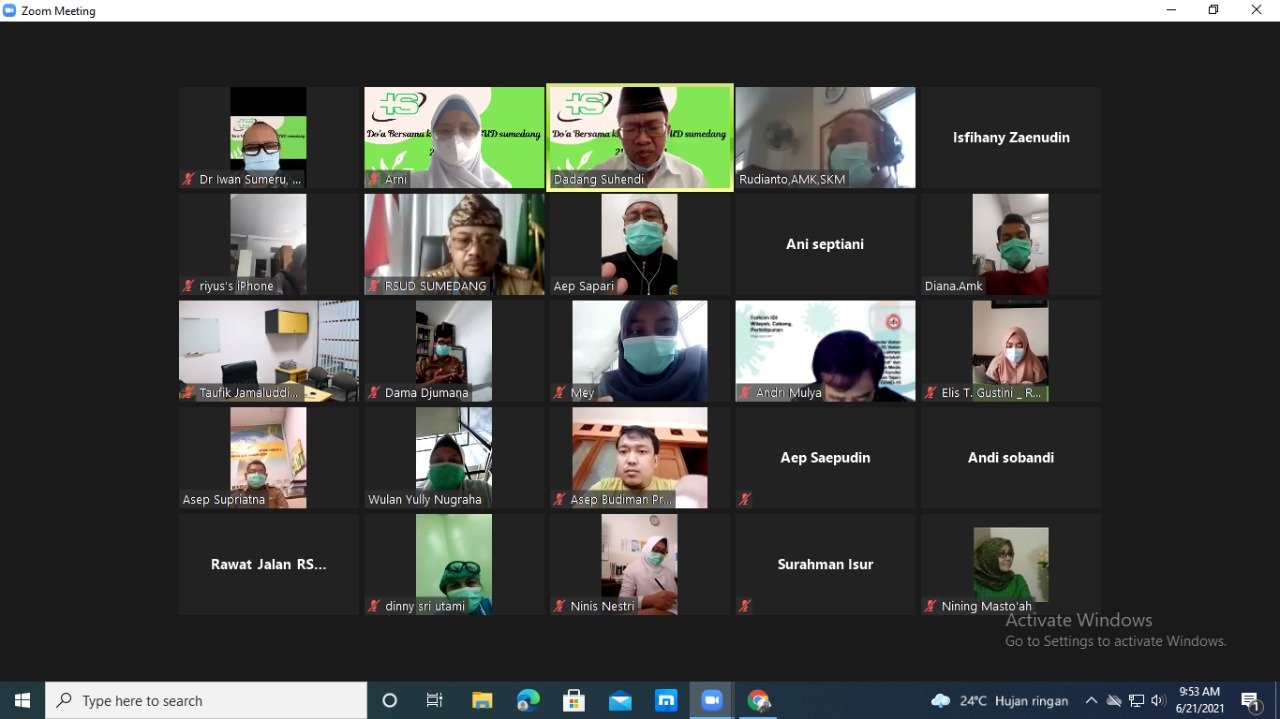This screenshot has width=1280, height=719.
Task: Open the notification center icon
Action: [x=1250, y=701]
